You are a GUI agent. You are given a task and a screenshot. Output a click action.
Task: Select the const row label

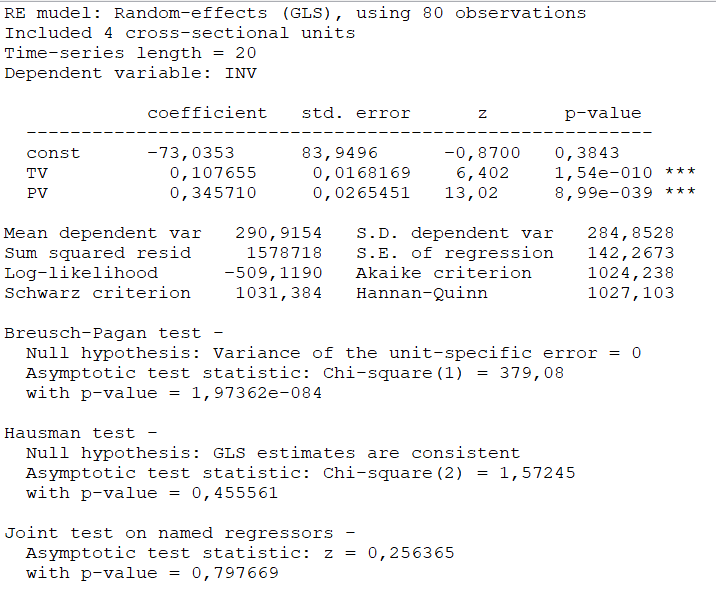[x=53, y=153]
